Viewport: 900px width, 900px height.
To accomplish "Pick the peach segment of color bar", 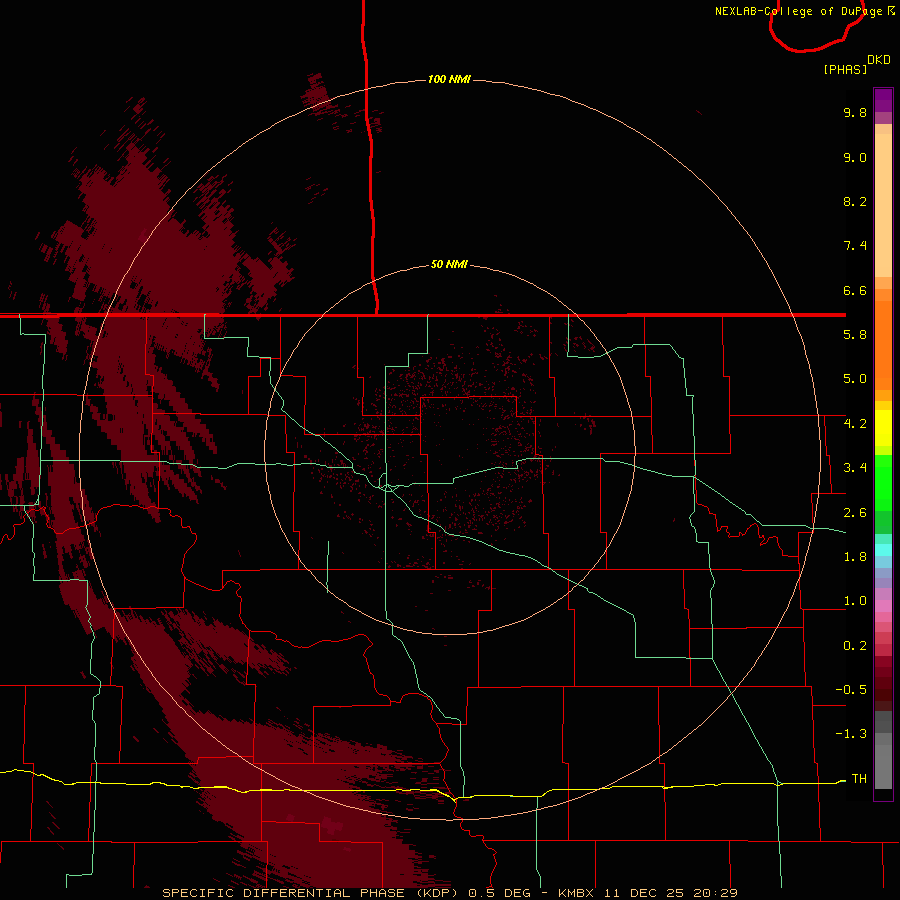I will tap(883, 205).
